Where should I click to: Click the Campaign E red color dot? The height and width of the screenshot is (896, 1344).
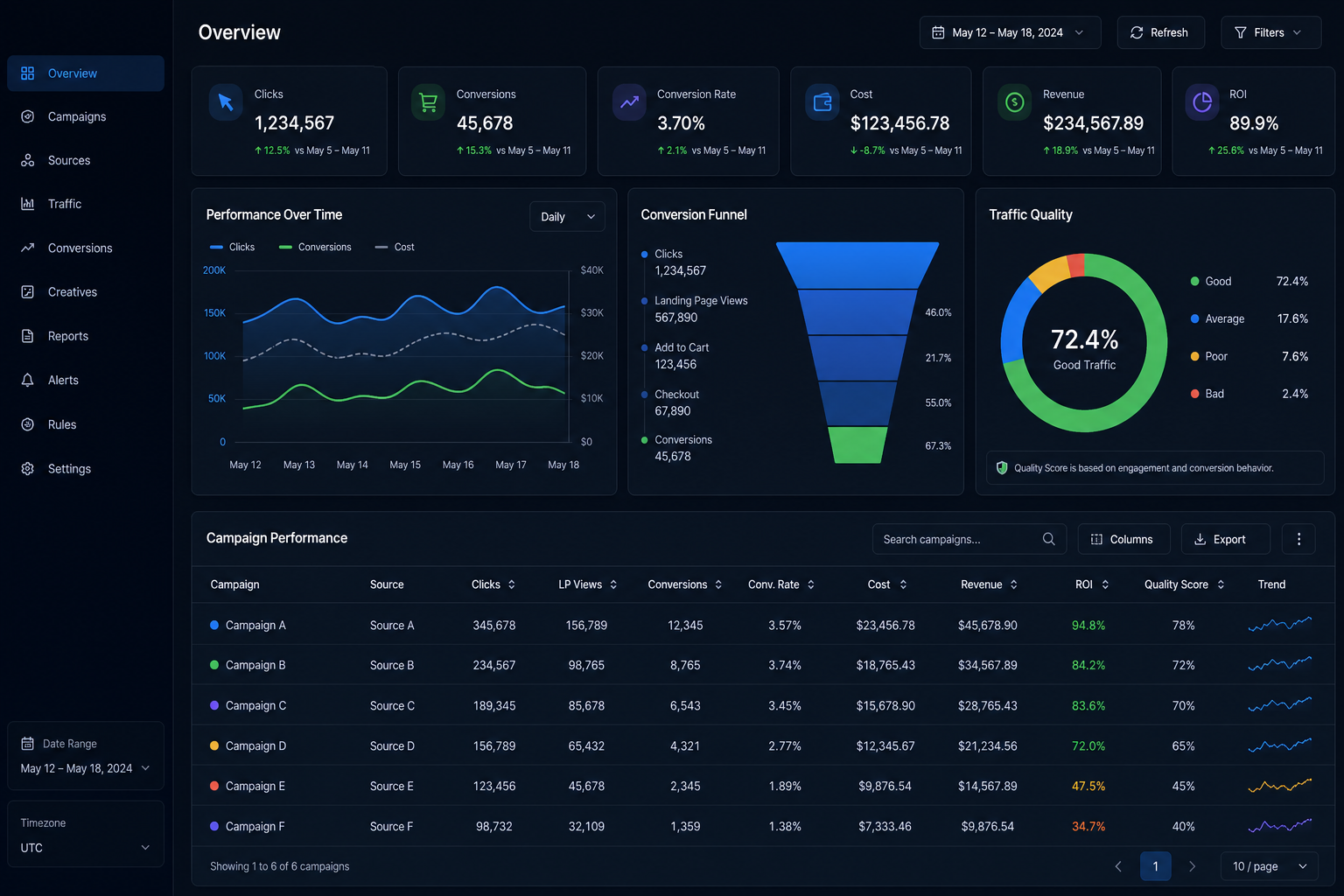click(x=214, y=786)
